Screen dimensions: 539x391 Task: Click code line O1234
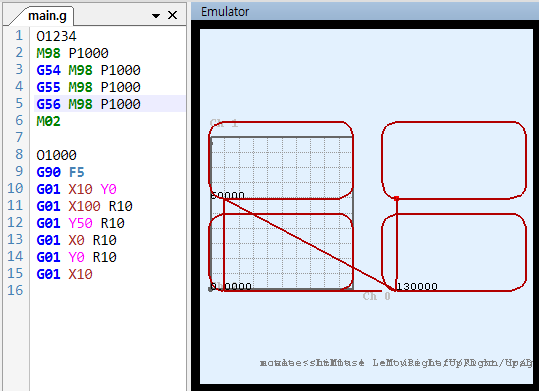tap(56, 36)
